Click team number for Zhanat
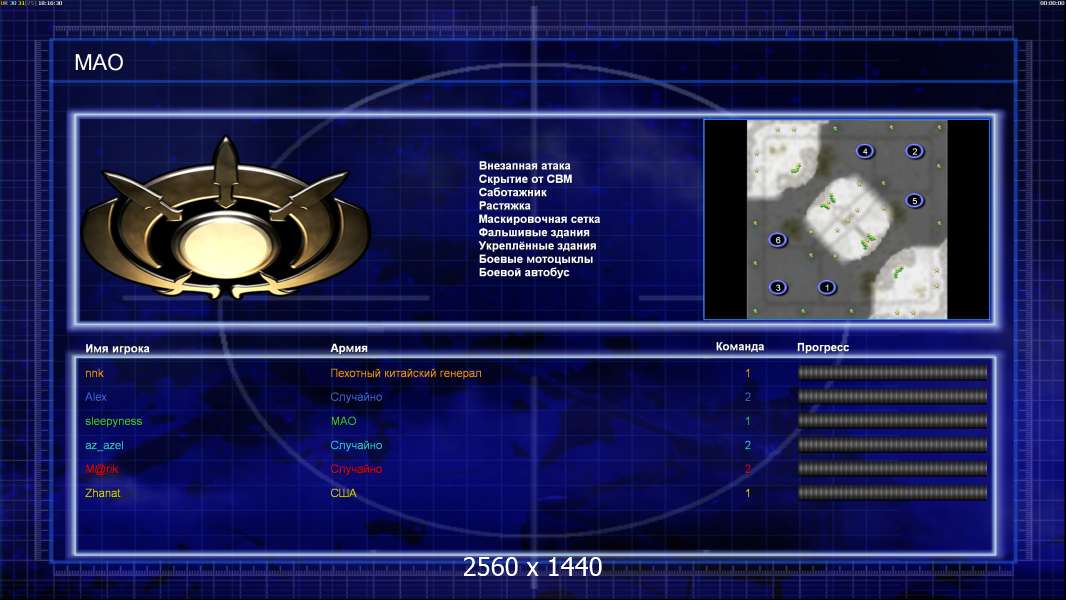 748,493
